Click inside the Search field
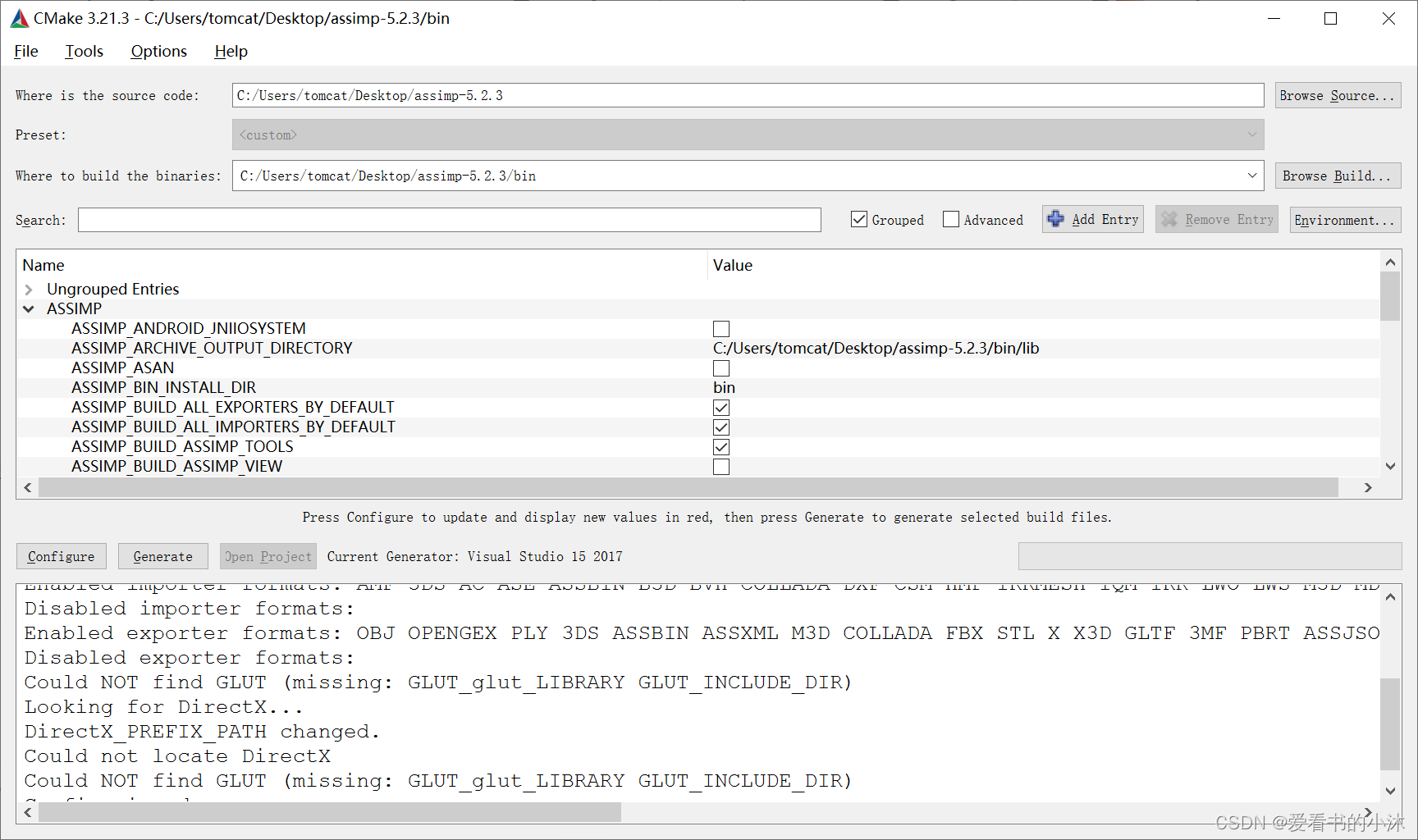 coord(450,219)
